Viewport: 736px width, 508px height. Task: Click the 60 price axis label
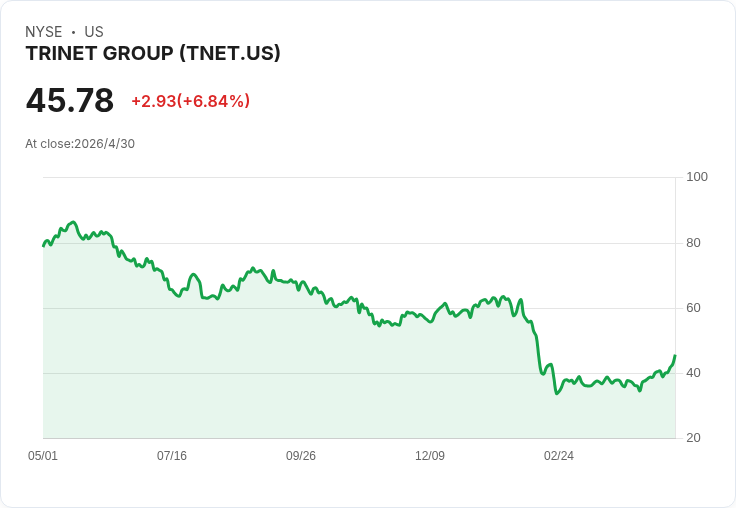coord(693,308)
